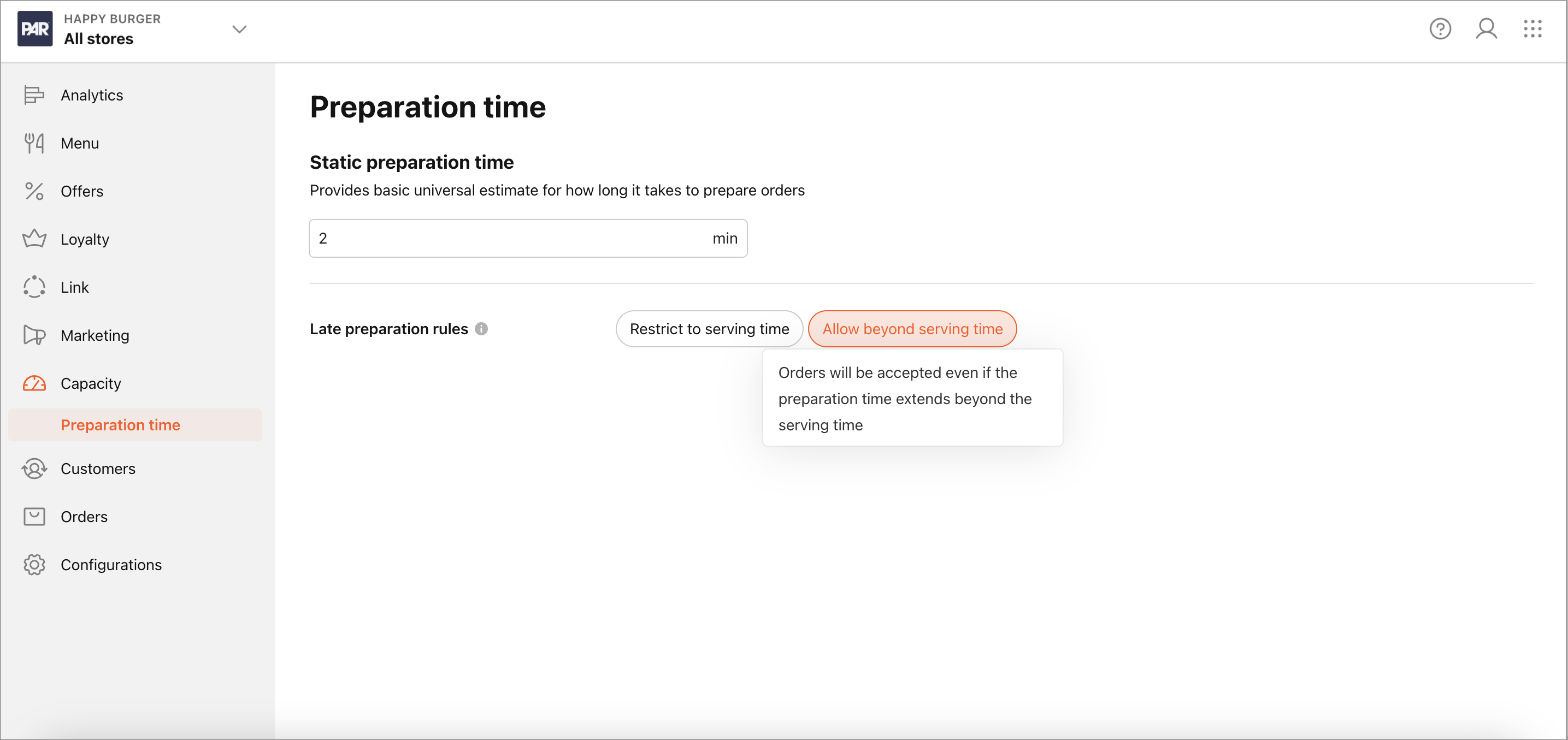Open the Menu fork-and-knife icon

(x=34, y=143)
